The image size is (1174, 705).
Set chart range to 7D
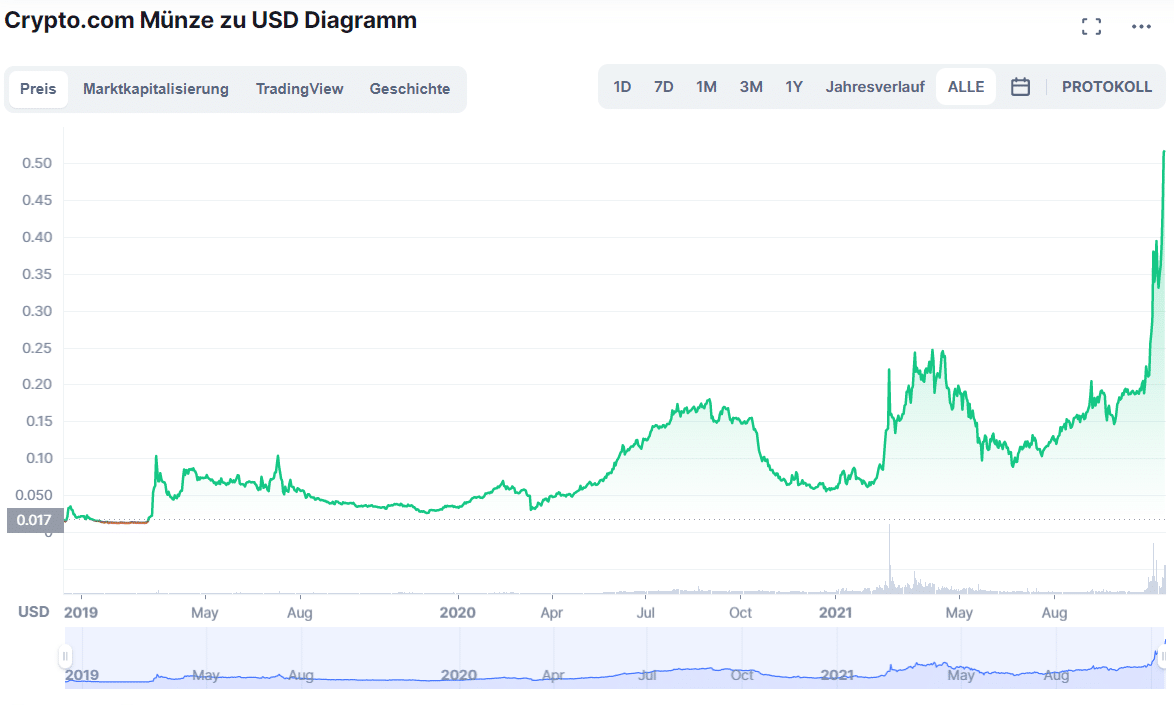coord(663,87)
